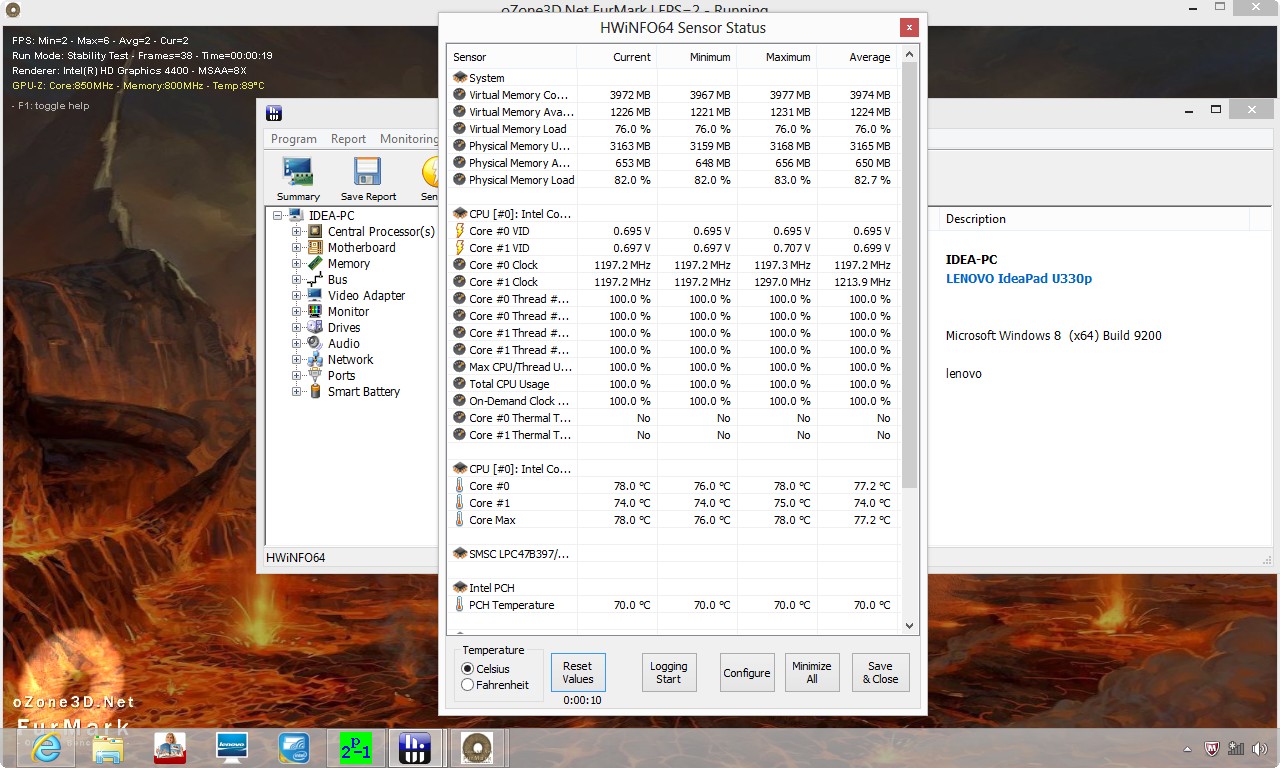The height and width of the screenshot is (768, 1280).
Task: Open the LENOVO IdeaPad U330p link
Action: pyautogui.click(x=1019, y=279)
